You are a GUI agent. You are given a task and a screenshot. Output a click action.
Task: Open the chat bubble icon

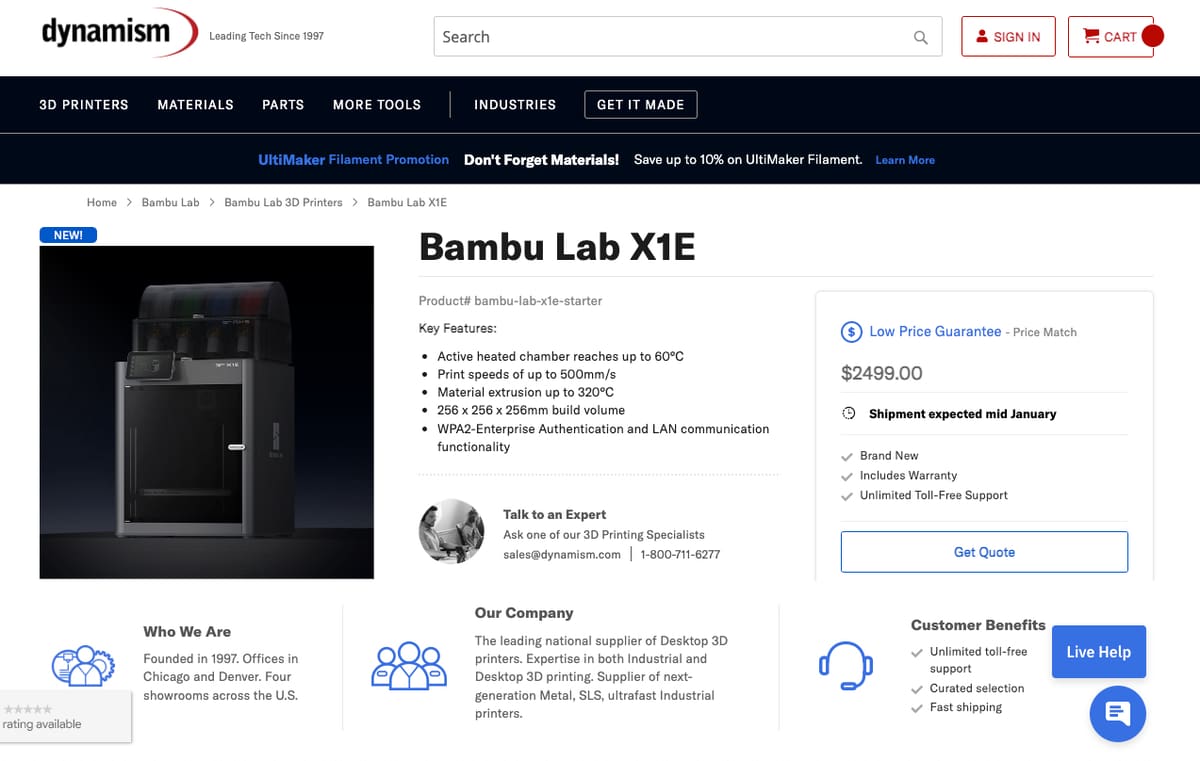coord(1117,714)
